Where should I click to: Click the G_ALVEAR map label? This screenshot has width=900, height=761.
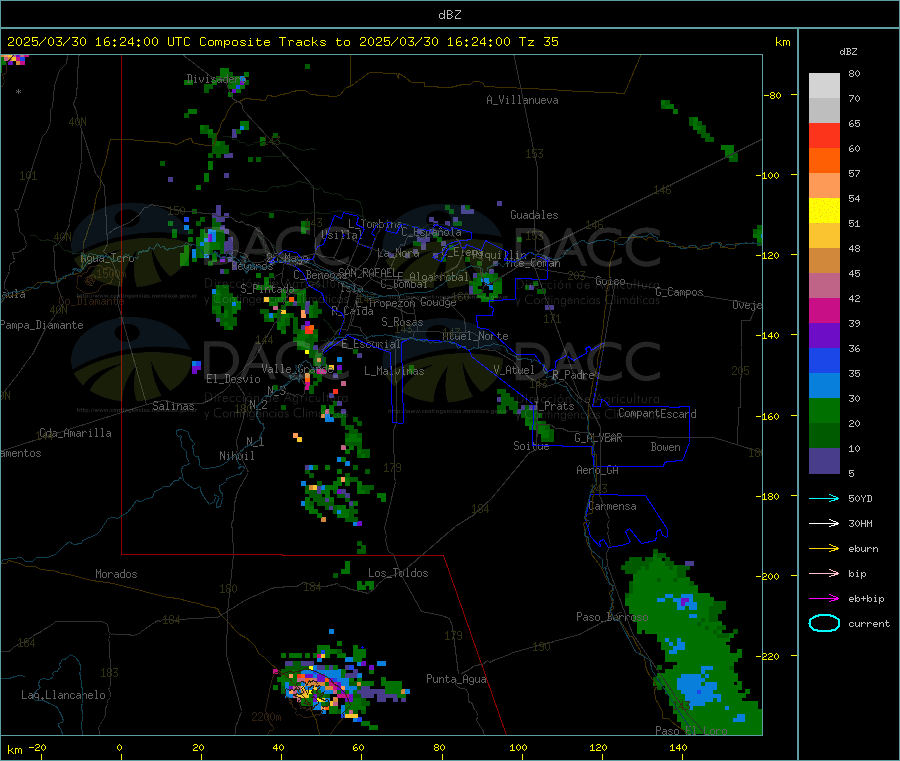(598, 438)
